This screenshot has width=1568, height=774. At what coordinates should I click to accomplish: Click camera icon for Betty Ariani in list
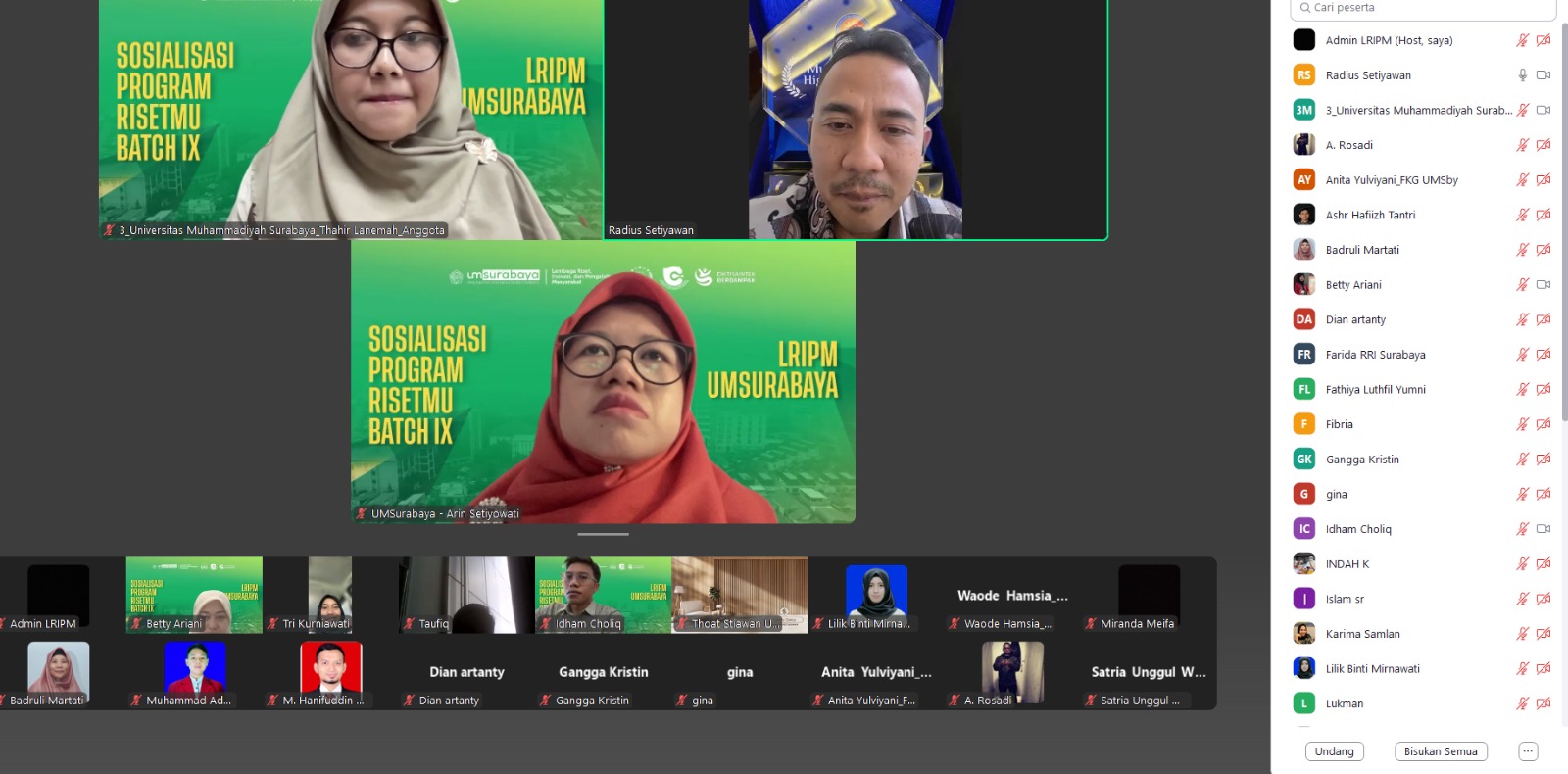pyautogui.click(x=1543, y=285)
